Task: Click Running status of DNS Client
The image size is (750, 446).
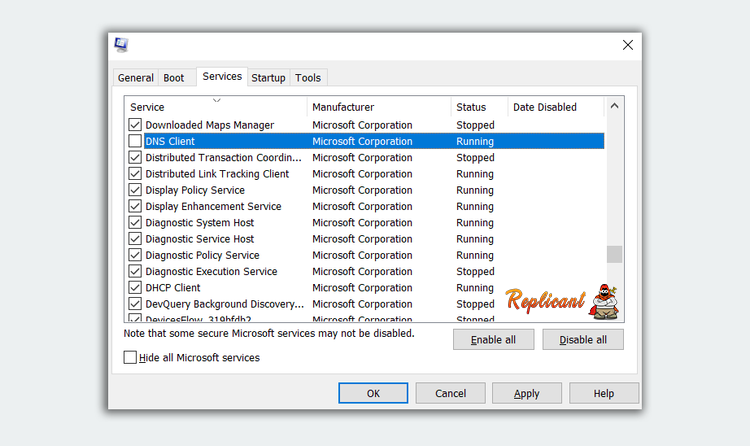Action: pos(475,142)
